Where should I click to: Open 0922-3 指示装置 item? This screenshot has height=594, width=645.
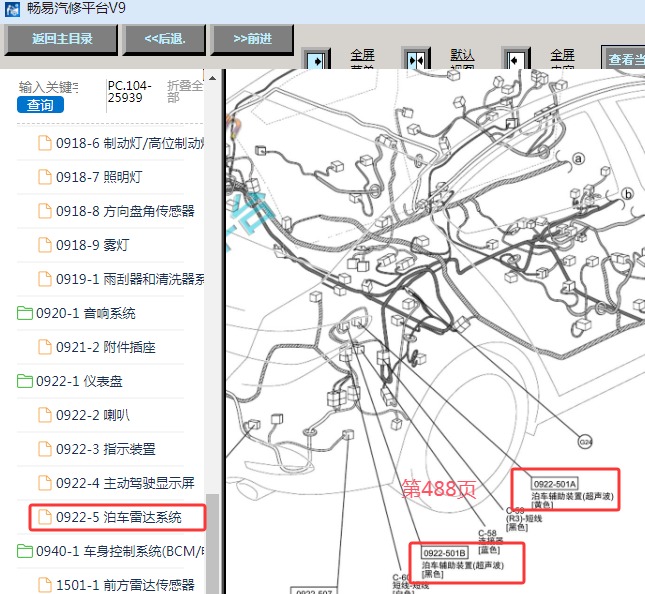[106, 449]
